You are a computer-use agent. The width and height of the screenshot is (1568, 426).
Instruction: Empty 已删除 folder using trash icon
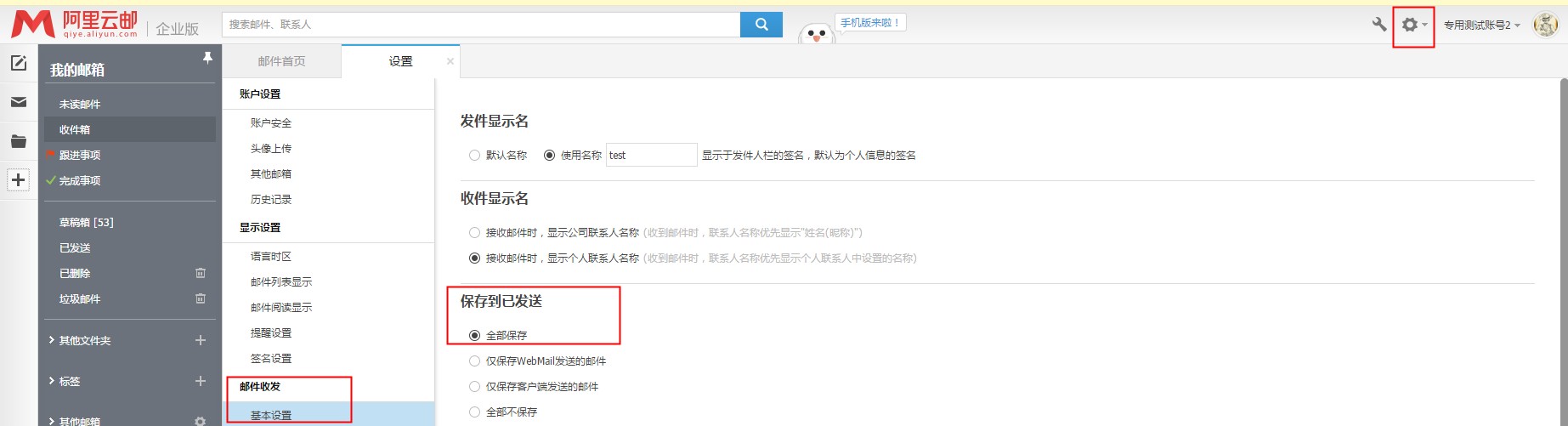pos(201,273)
